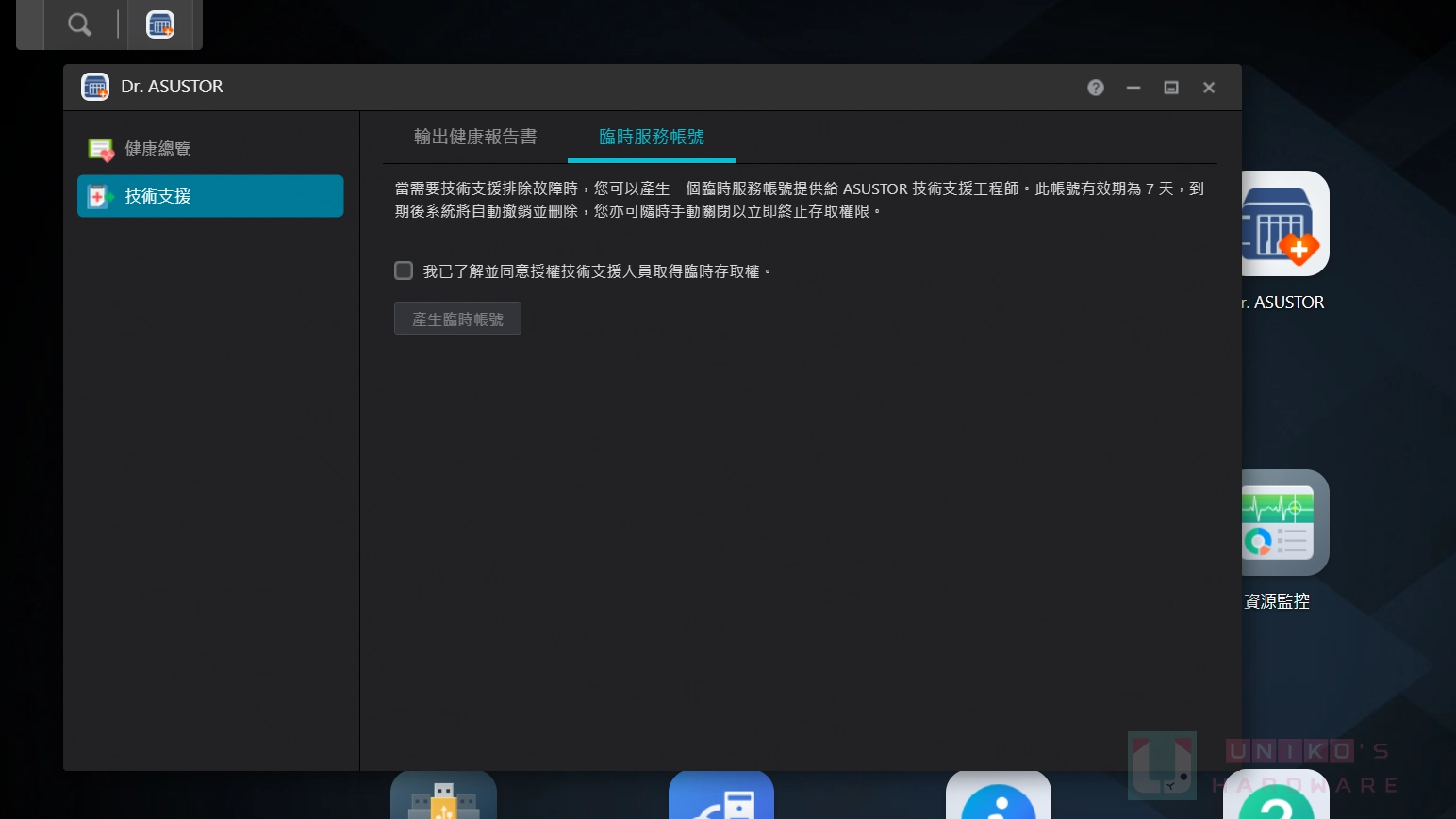
Task: Open the USB device desktop icon in the bottom row
Action: [443, 794]
